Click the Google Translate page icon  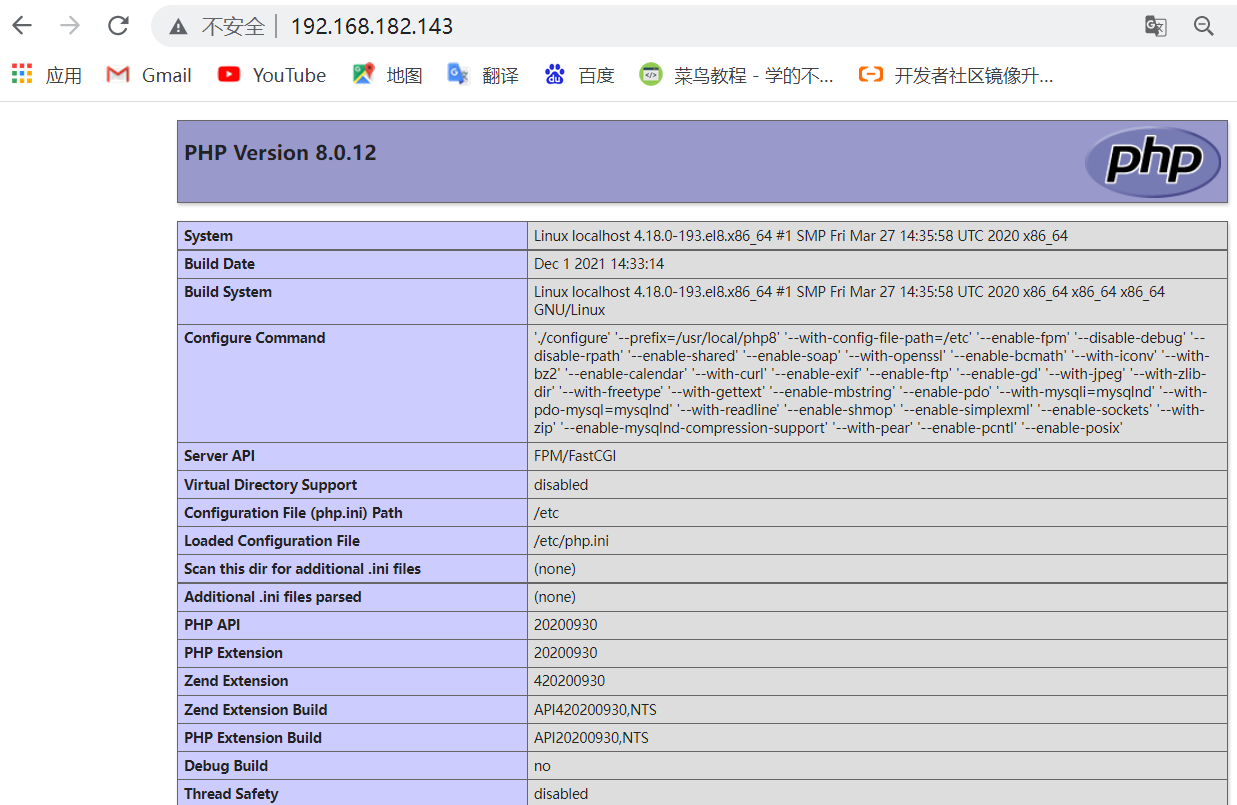pos(1155,27)
